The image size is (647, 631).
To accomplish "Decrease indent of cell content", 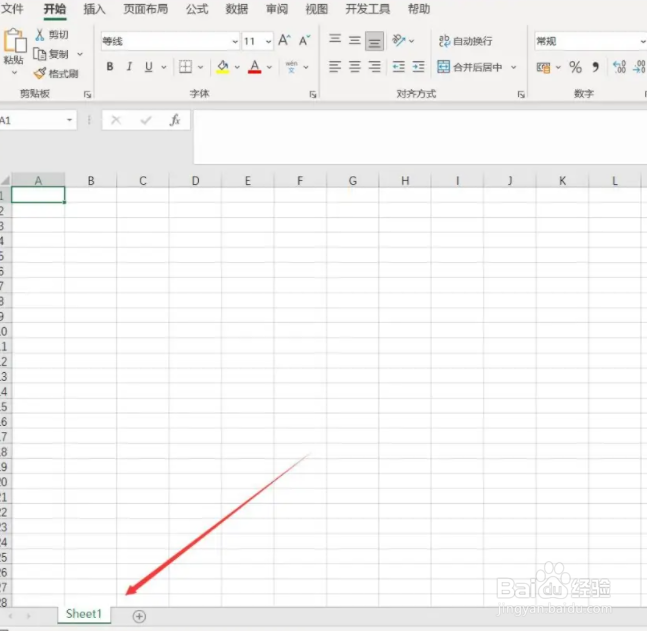I will point(399,66).
